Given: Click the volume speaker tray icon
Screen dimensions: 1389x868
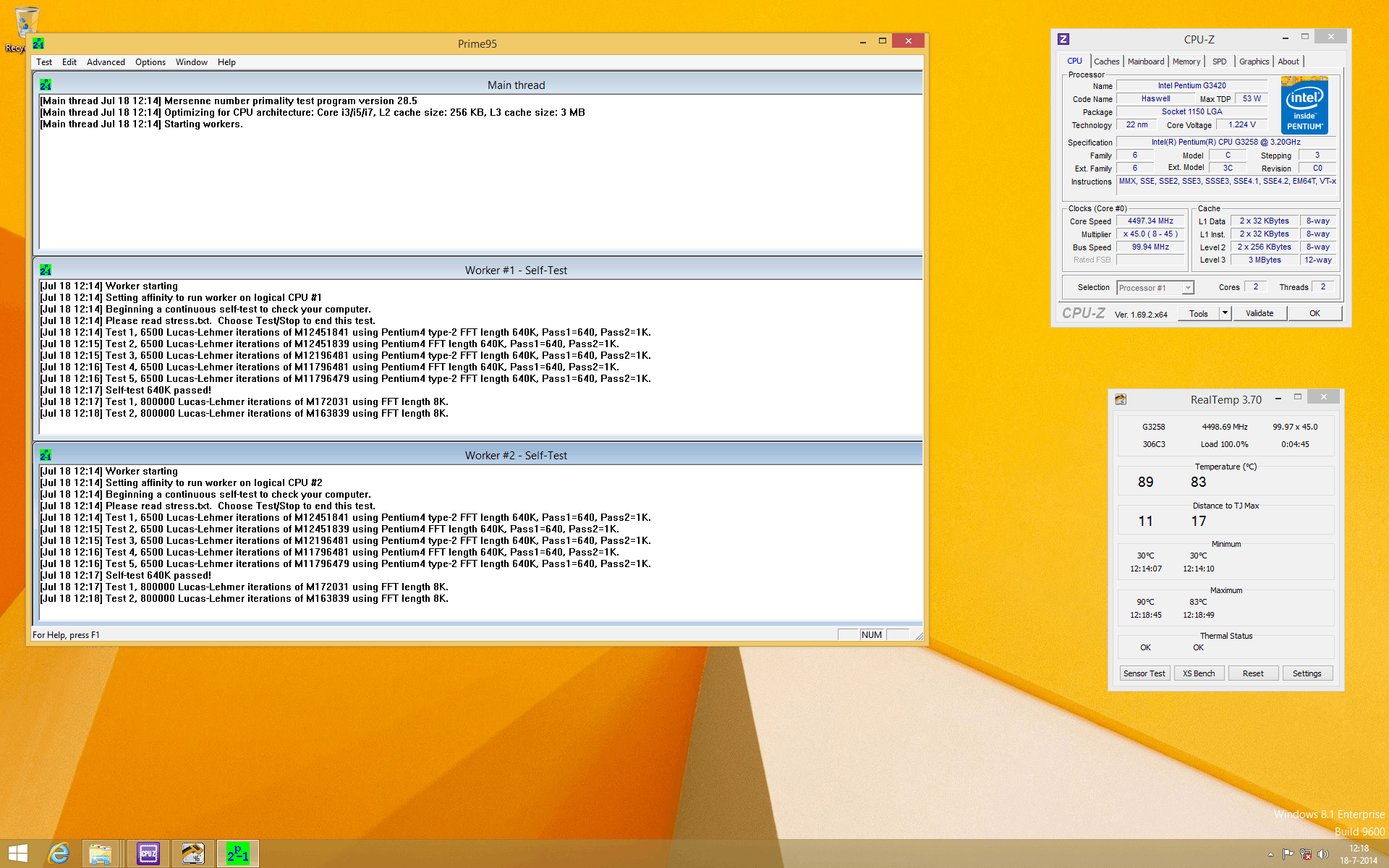Looking at the screenshot, I should pos(1323,854).
